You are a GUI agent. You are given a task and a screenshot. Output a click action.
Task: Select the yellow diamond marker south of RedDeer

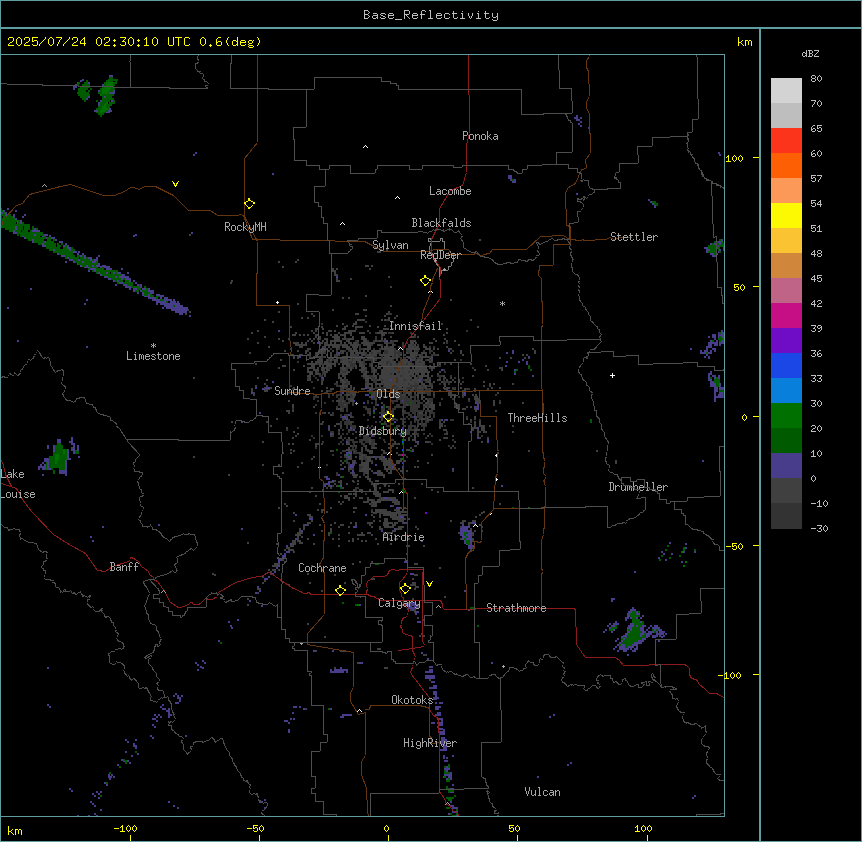pos(425,281)
